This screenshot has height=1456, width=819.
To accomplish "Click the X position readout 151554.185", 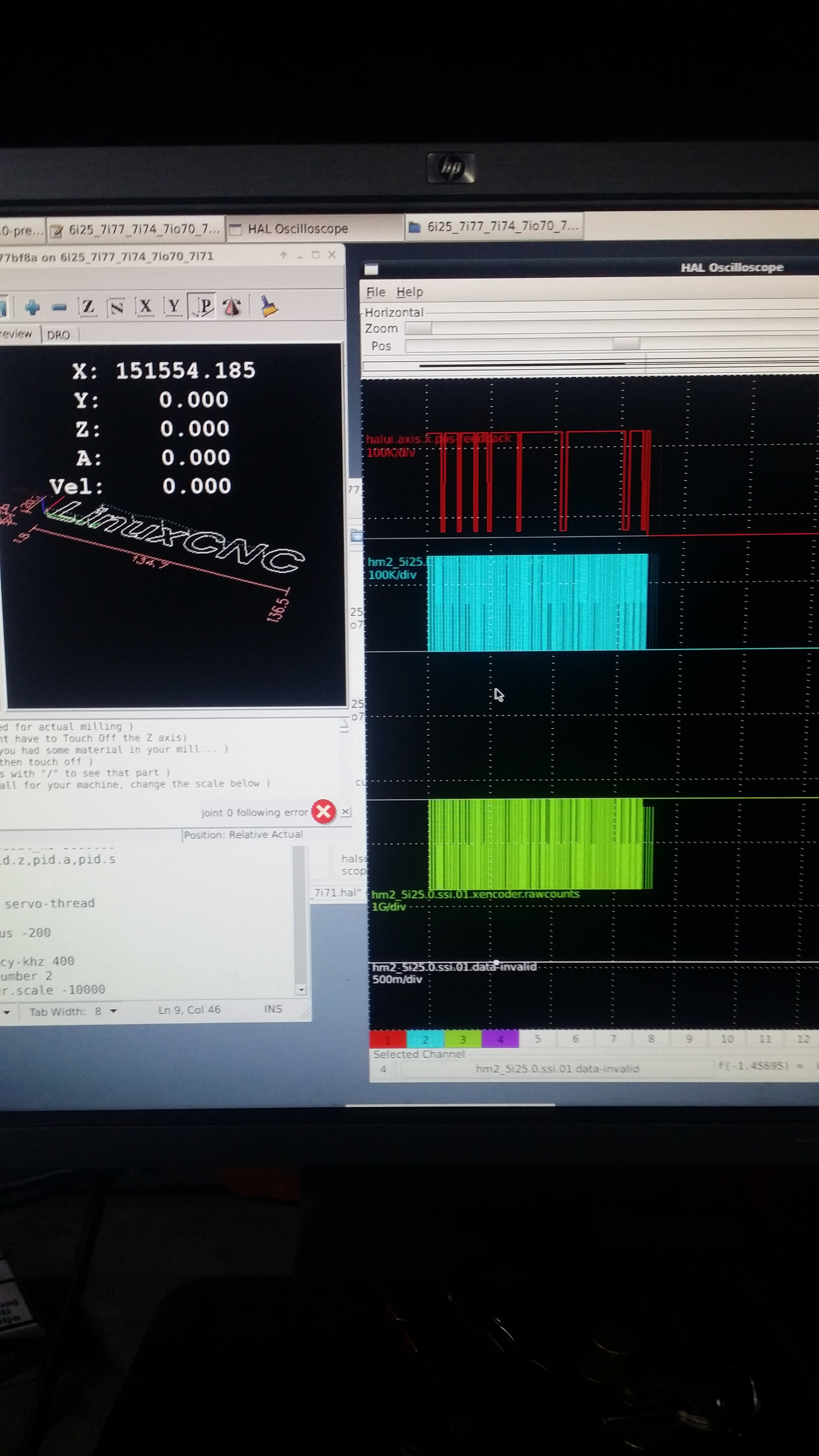I will tap(185, 371).
